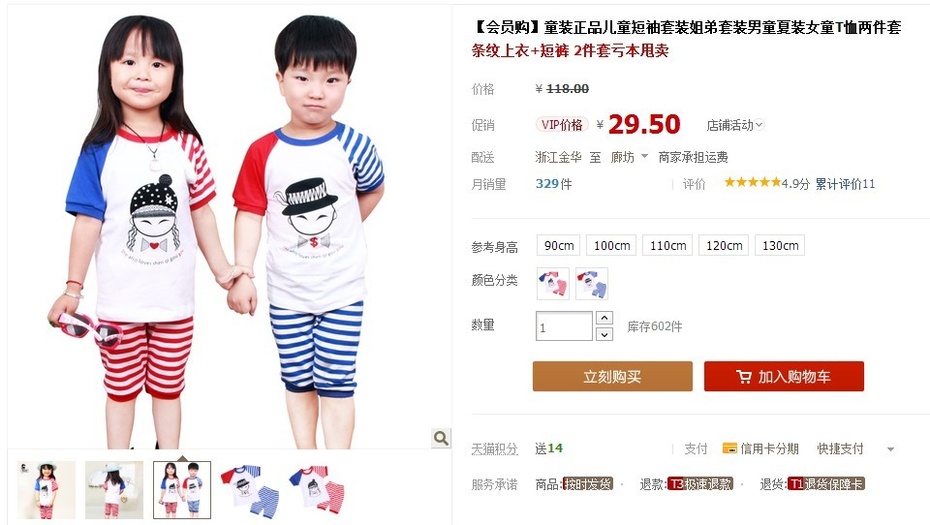The image size is (930, 525).
Task: View first thumbnail of girl in hat
Action: pyautogui.click(x=46, y=490)
